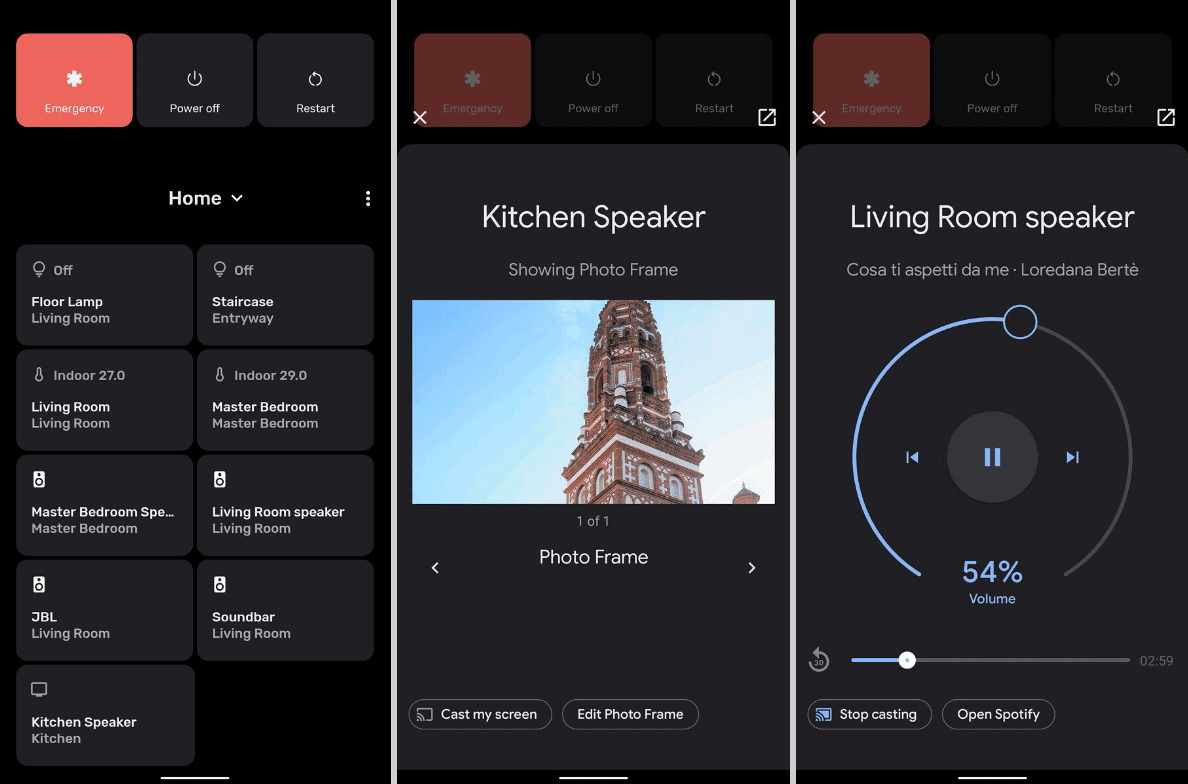
Task: Open Kitchen Speaker in external app icon
Action: [x=767, y=117]
